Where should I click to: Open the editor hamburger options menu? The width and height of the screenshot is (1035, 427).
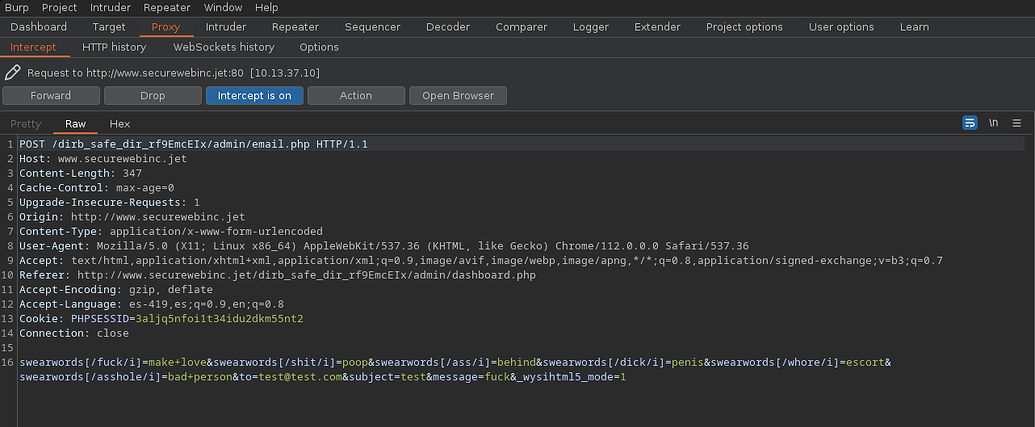click(1017, 123)
